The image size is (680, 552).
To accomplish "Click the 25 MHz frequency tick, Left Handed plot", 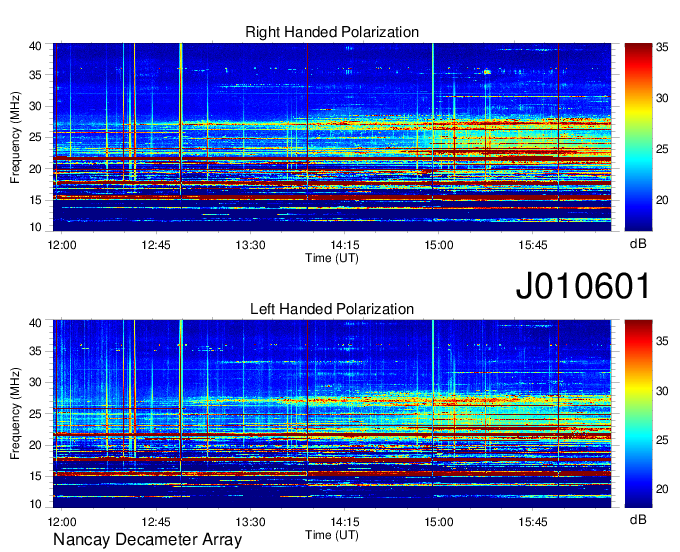I will [x=36, y=414].
